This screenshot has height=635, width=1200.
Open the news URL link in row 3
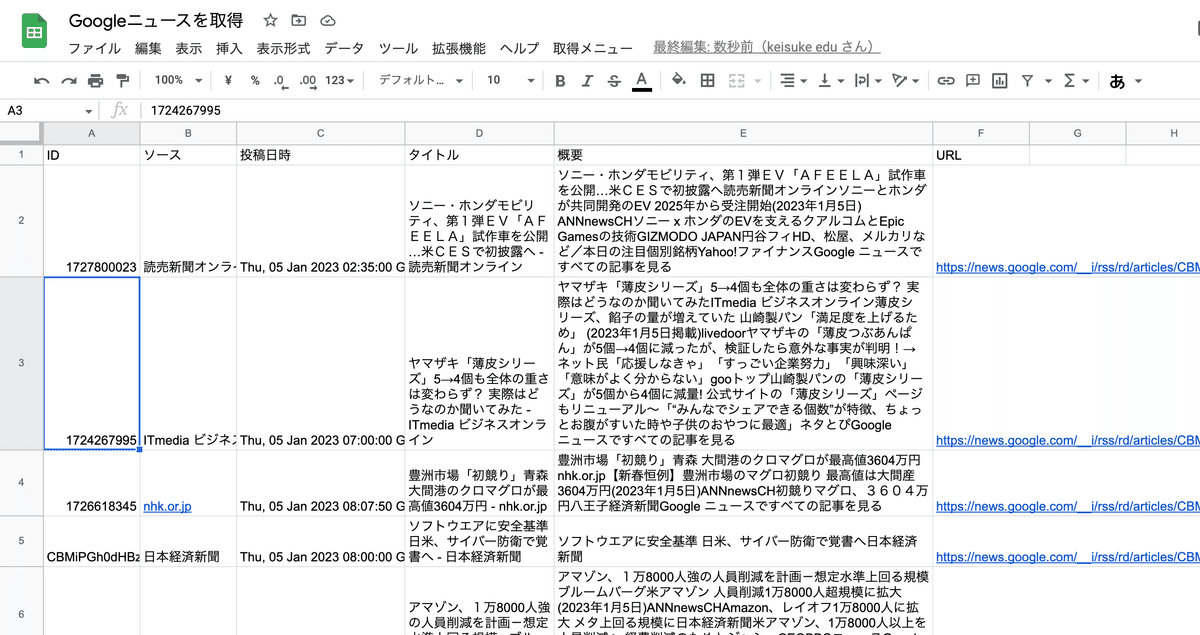click(1067, 440)
